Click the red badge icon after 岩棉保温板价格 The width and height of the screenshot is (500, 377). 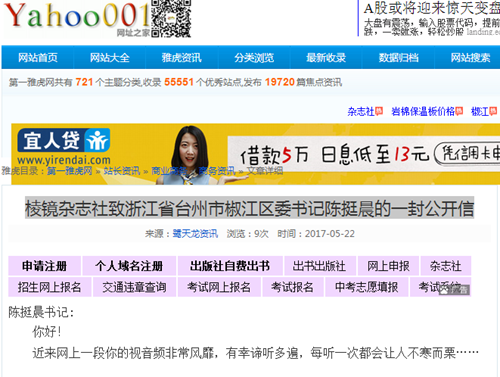click(x=459, y=111)
